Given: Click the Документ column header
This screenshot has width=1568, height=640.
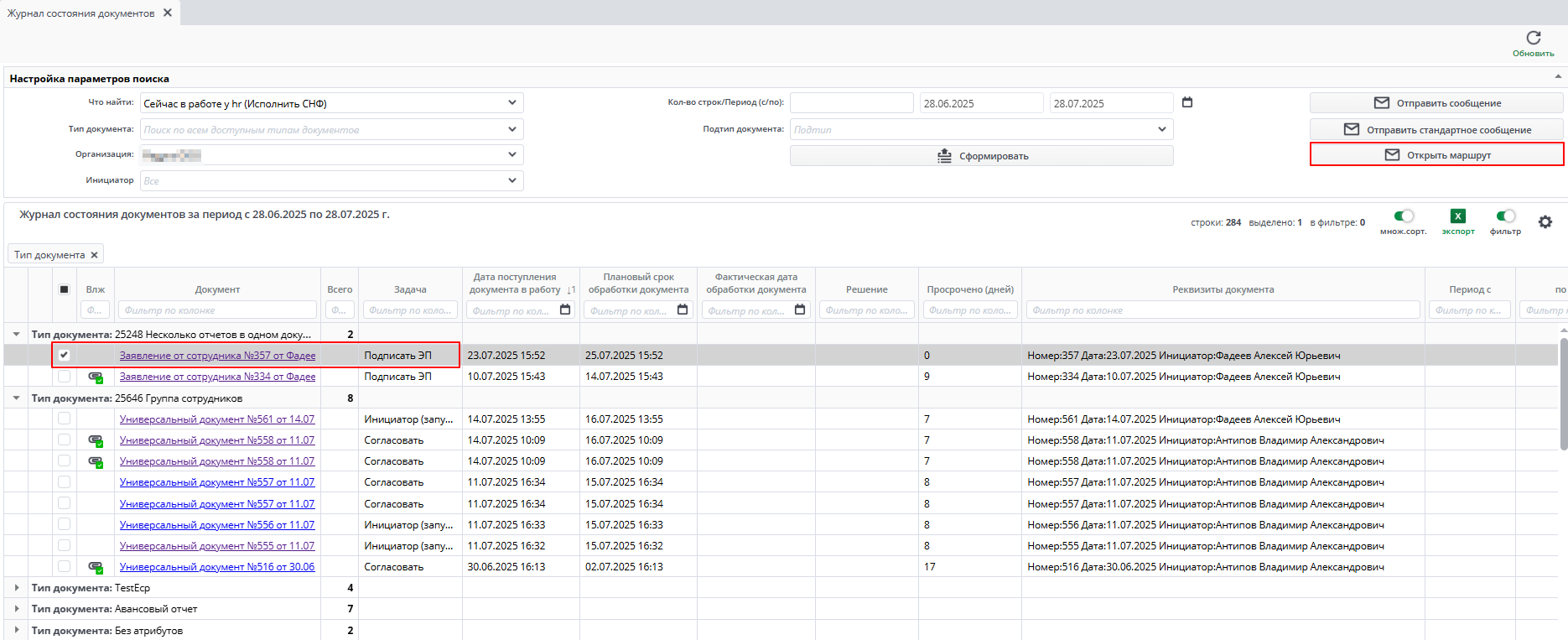Looking at the screenshot, I should 217,289.
